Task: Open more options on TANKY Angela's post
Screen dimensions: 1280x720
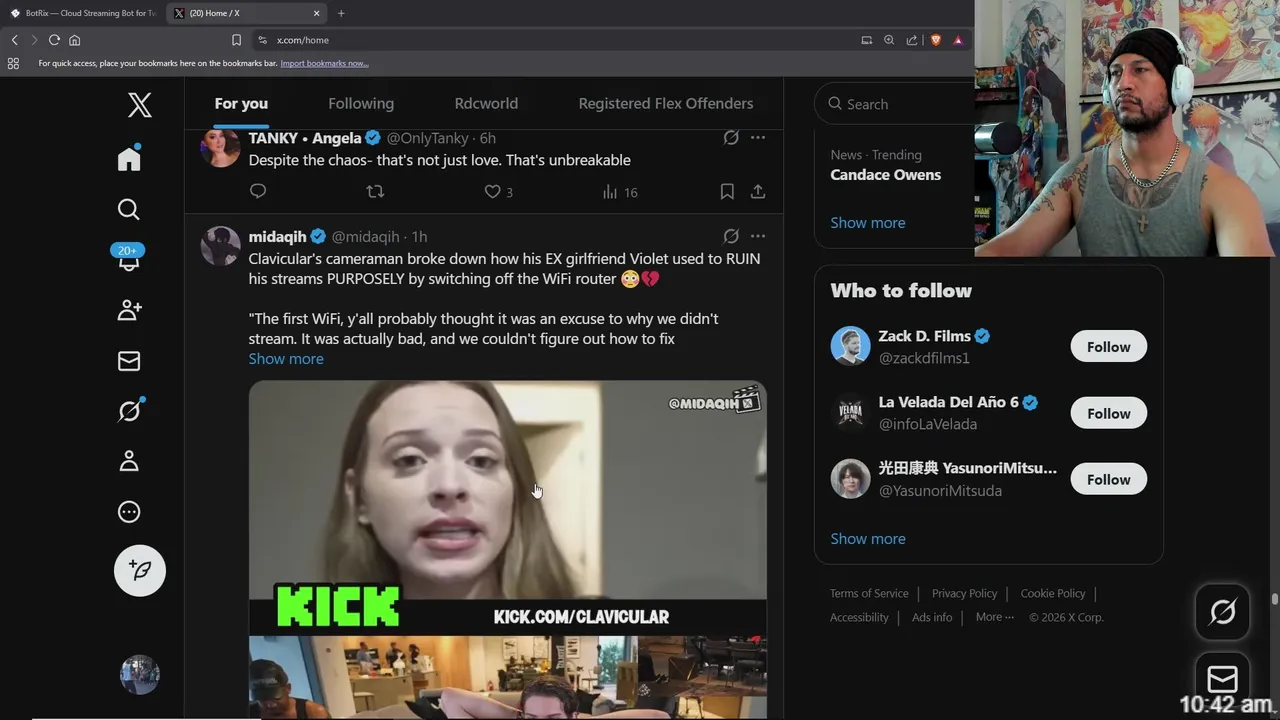Action: click(x=758, y=138)
